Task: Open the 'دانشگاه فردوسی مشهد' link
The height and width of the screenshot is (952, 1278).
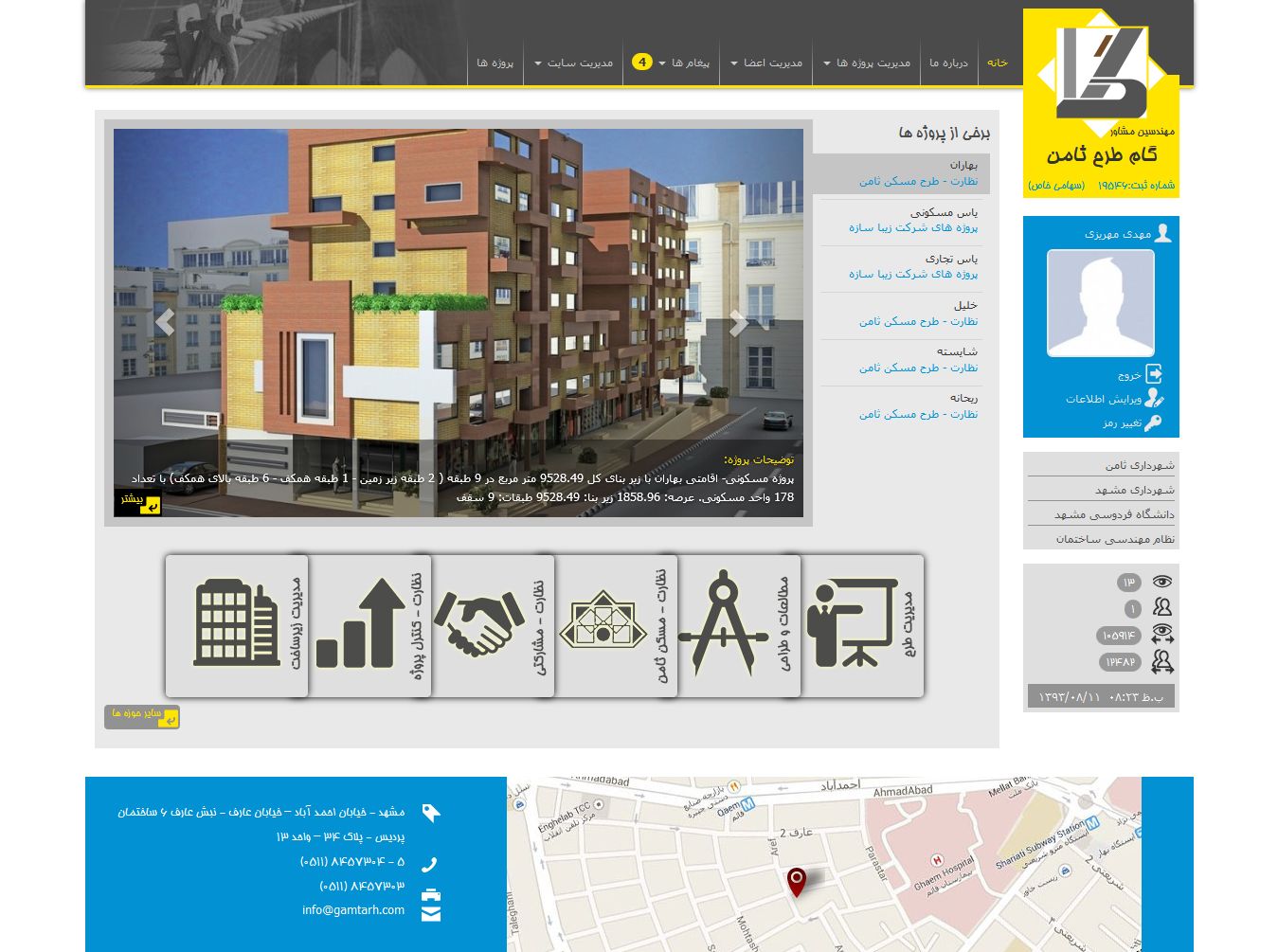Action: click(1113, 514)
